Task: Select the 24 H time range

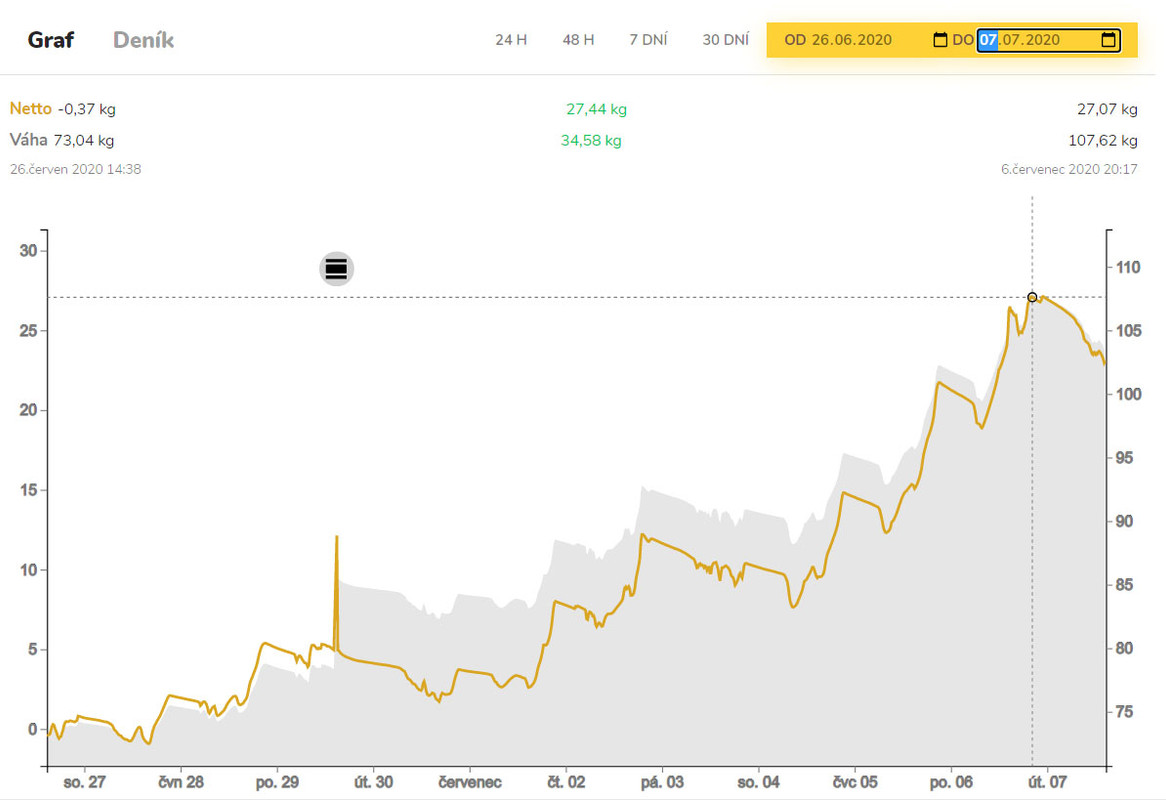Action: coord(511,40)
